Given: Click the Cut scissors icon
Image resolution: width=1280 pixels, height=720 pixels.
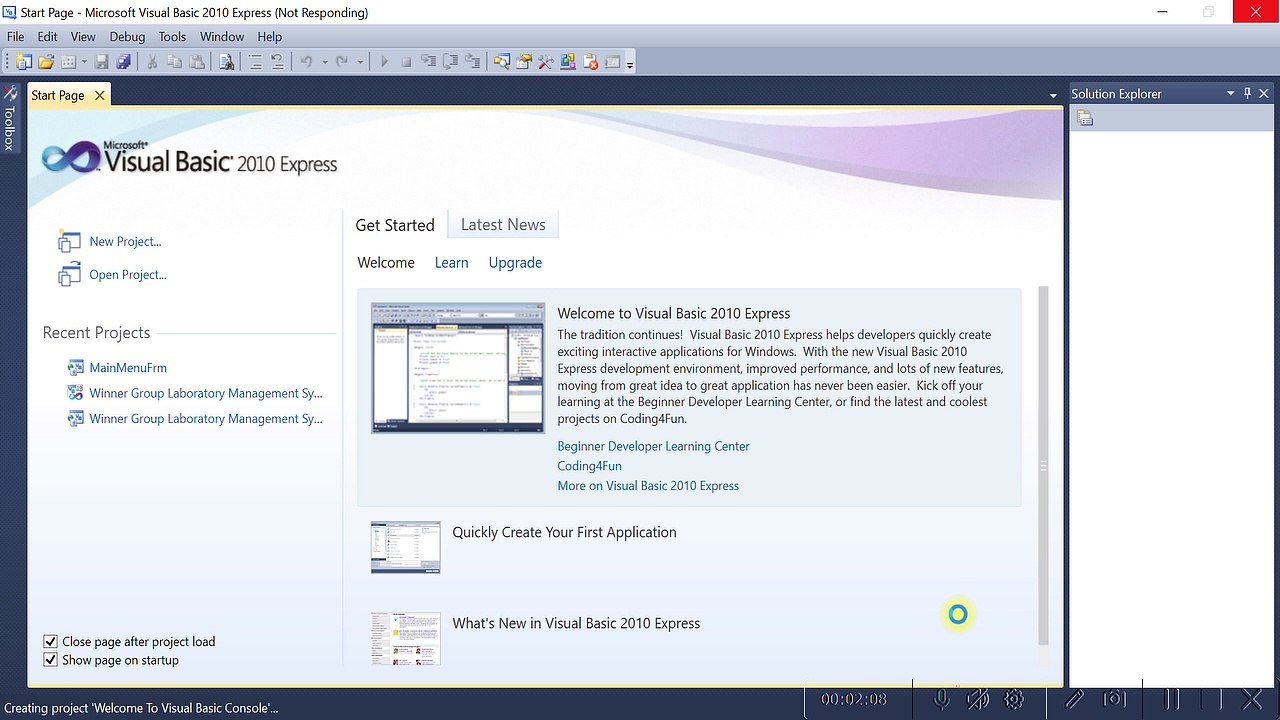Looking at the screenshot, I should [152, 62].
